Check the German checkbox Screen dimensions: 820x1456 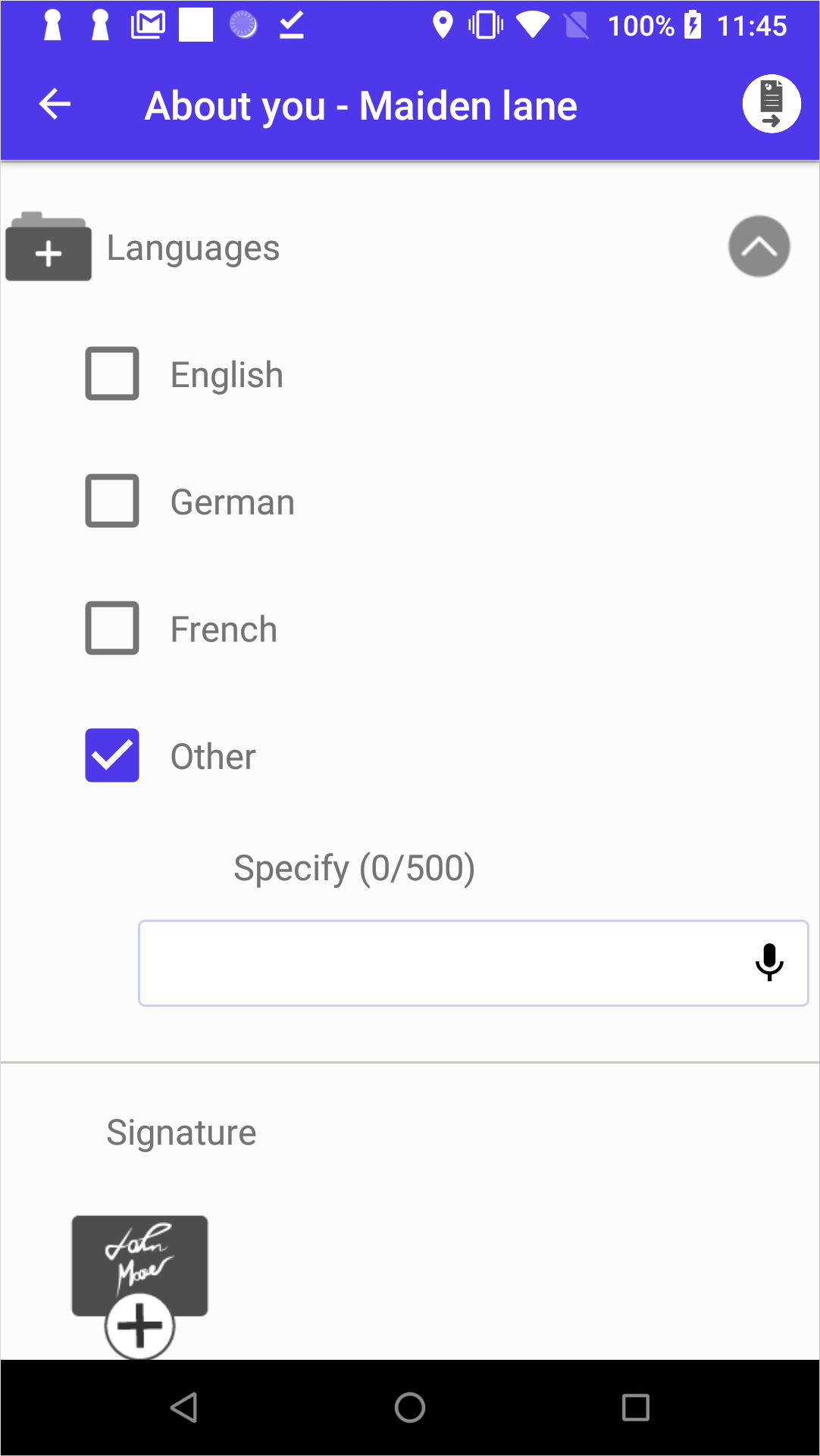tap(112, 501)
